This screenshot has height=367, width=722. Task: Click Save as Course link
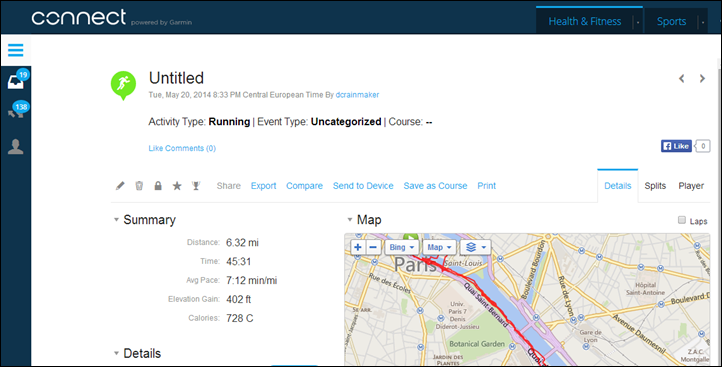435,186
